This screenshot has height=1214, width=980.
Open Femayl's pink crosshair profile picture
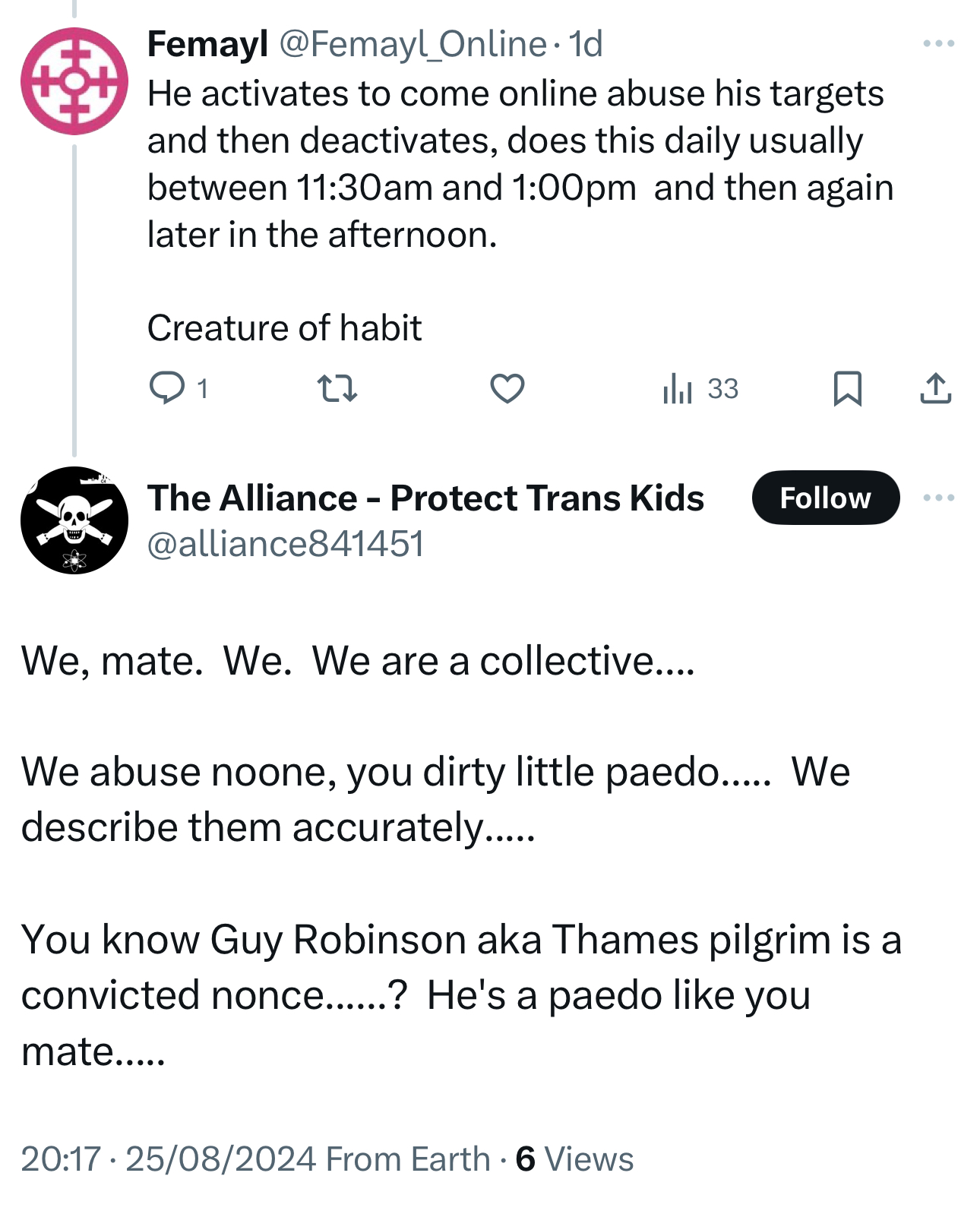pyautogui.click(x=74, y=81)
